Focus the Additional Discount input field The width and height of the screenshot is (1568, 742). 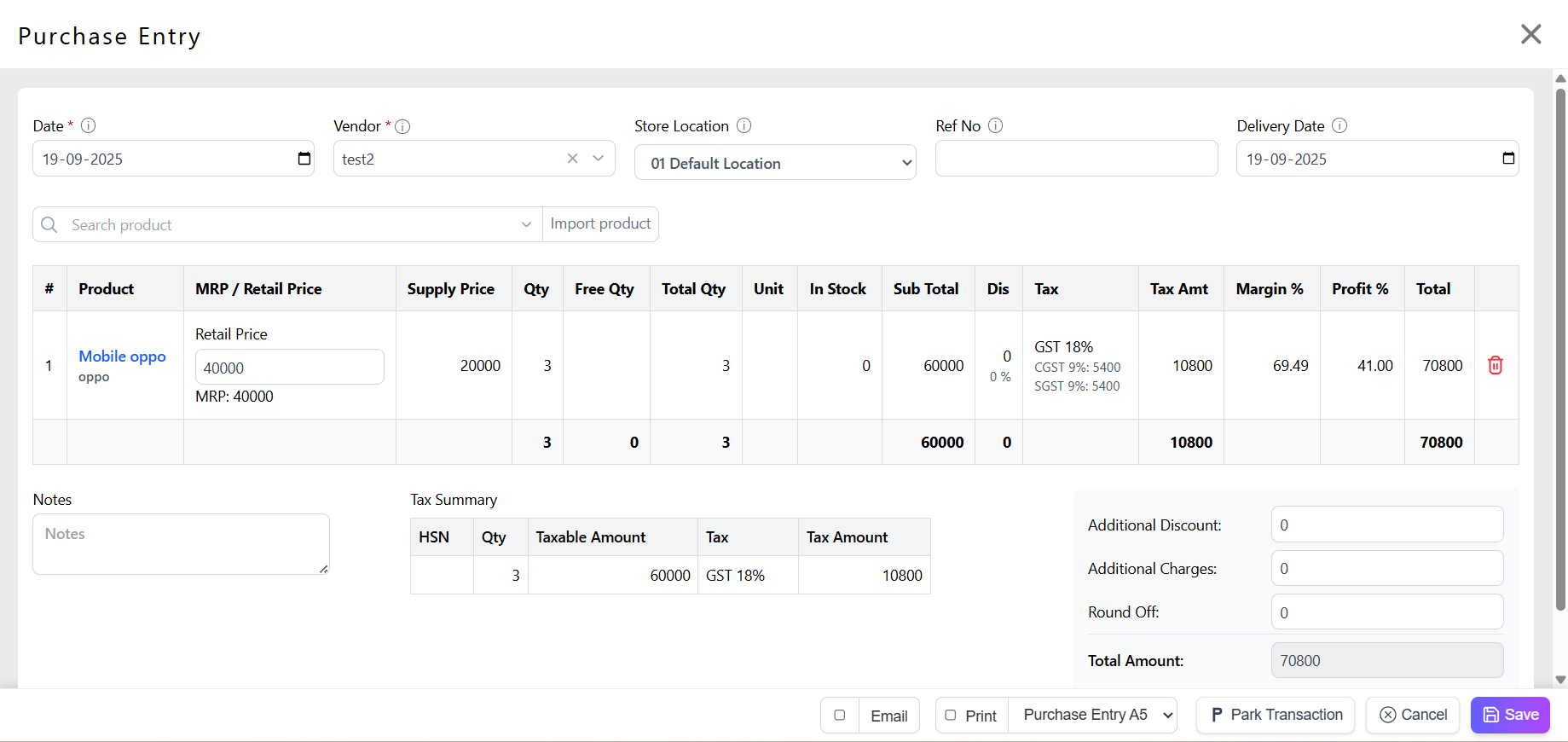click(1386, 525)
